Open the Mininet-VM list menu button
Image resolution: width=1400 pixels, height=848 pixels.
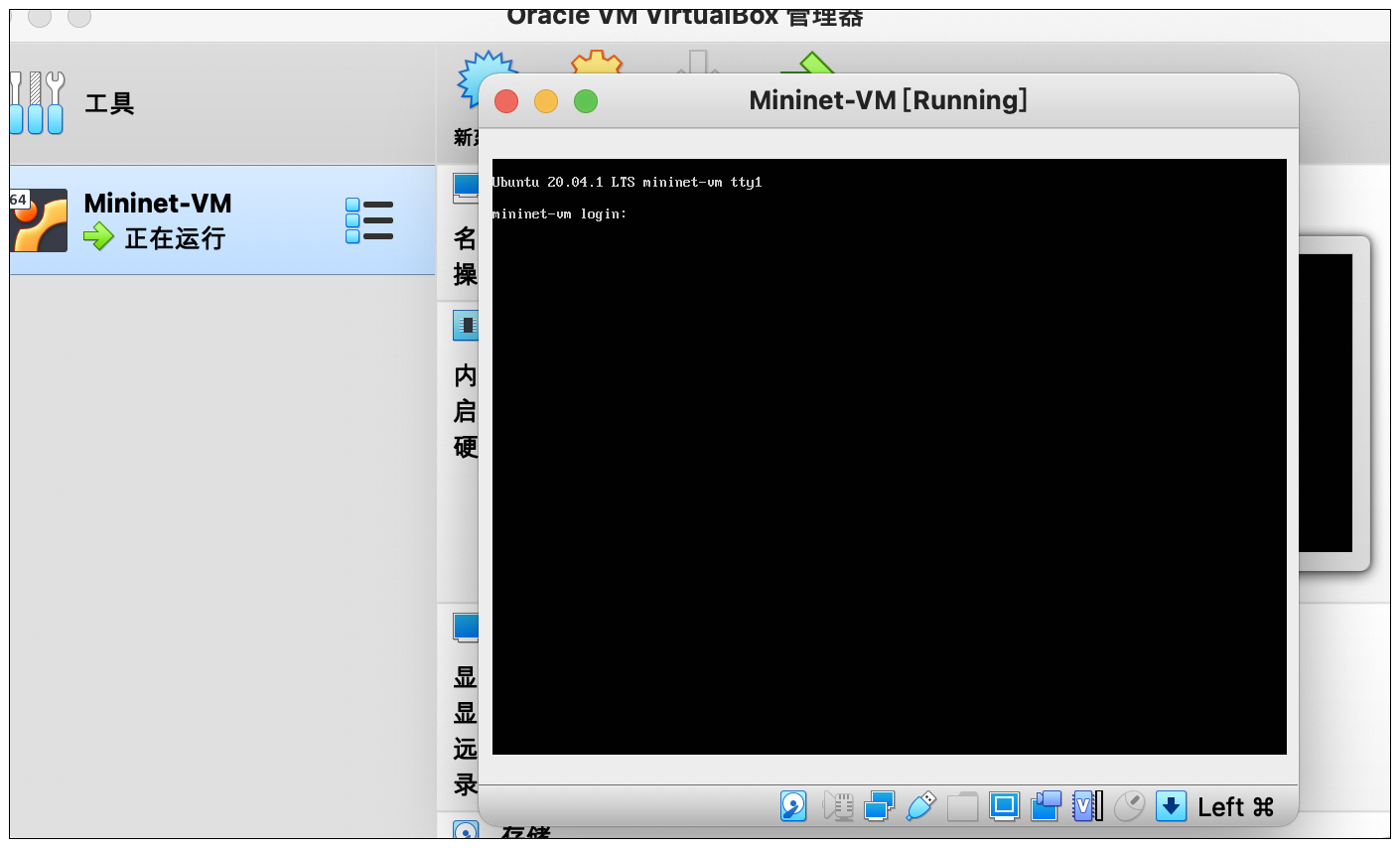369,220
